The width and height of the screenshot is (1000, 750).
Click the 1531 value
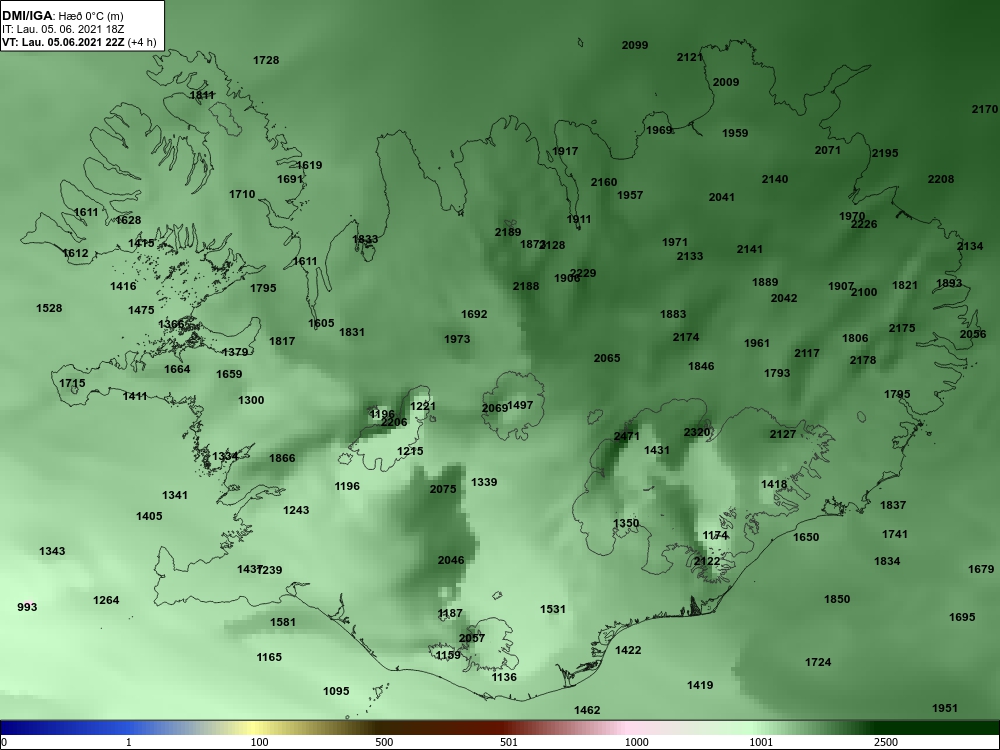tap(553, 609)
